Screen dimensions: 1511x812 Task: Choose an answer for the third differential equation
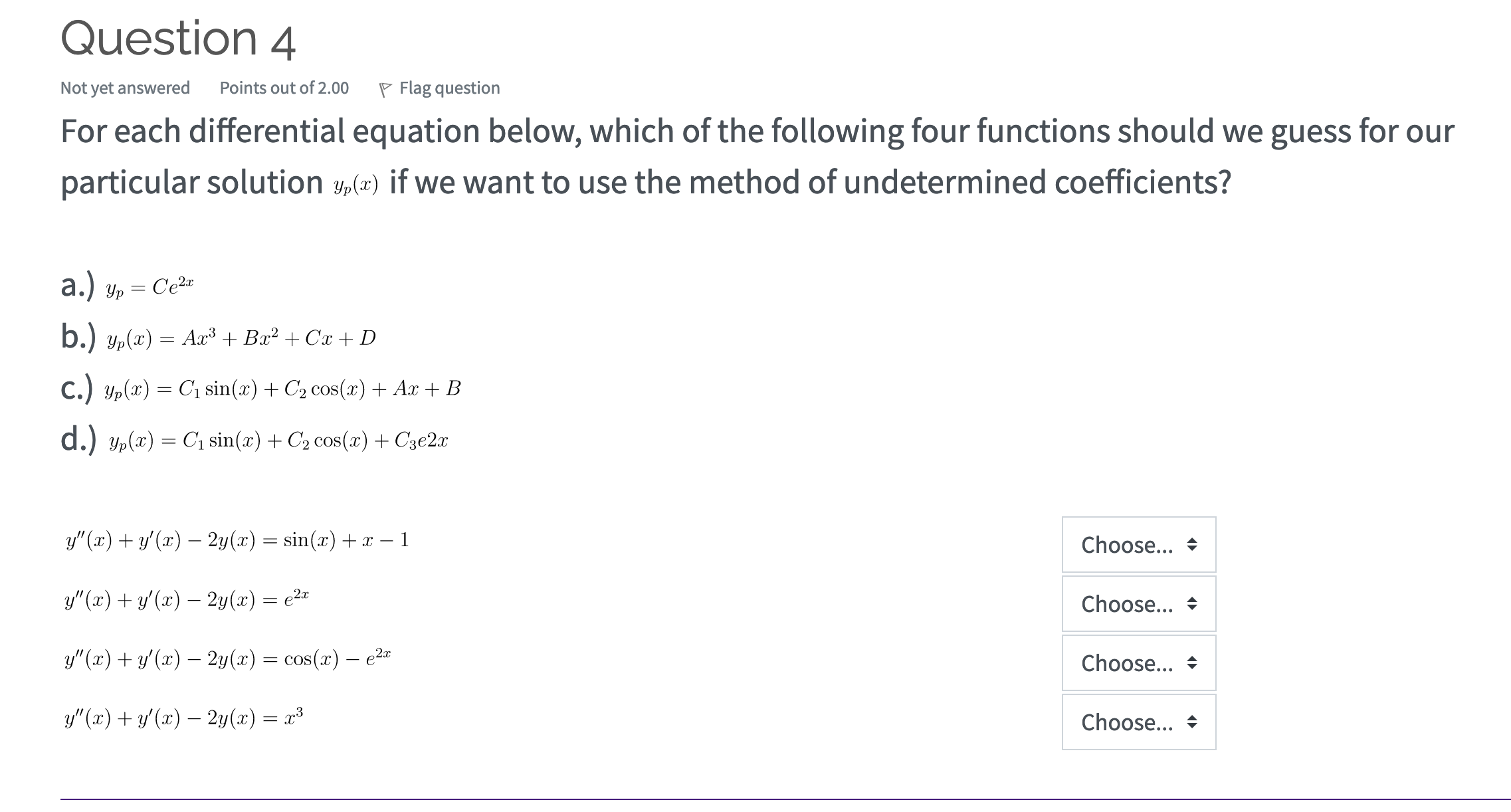pos(1138,662)
